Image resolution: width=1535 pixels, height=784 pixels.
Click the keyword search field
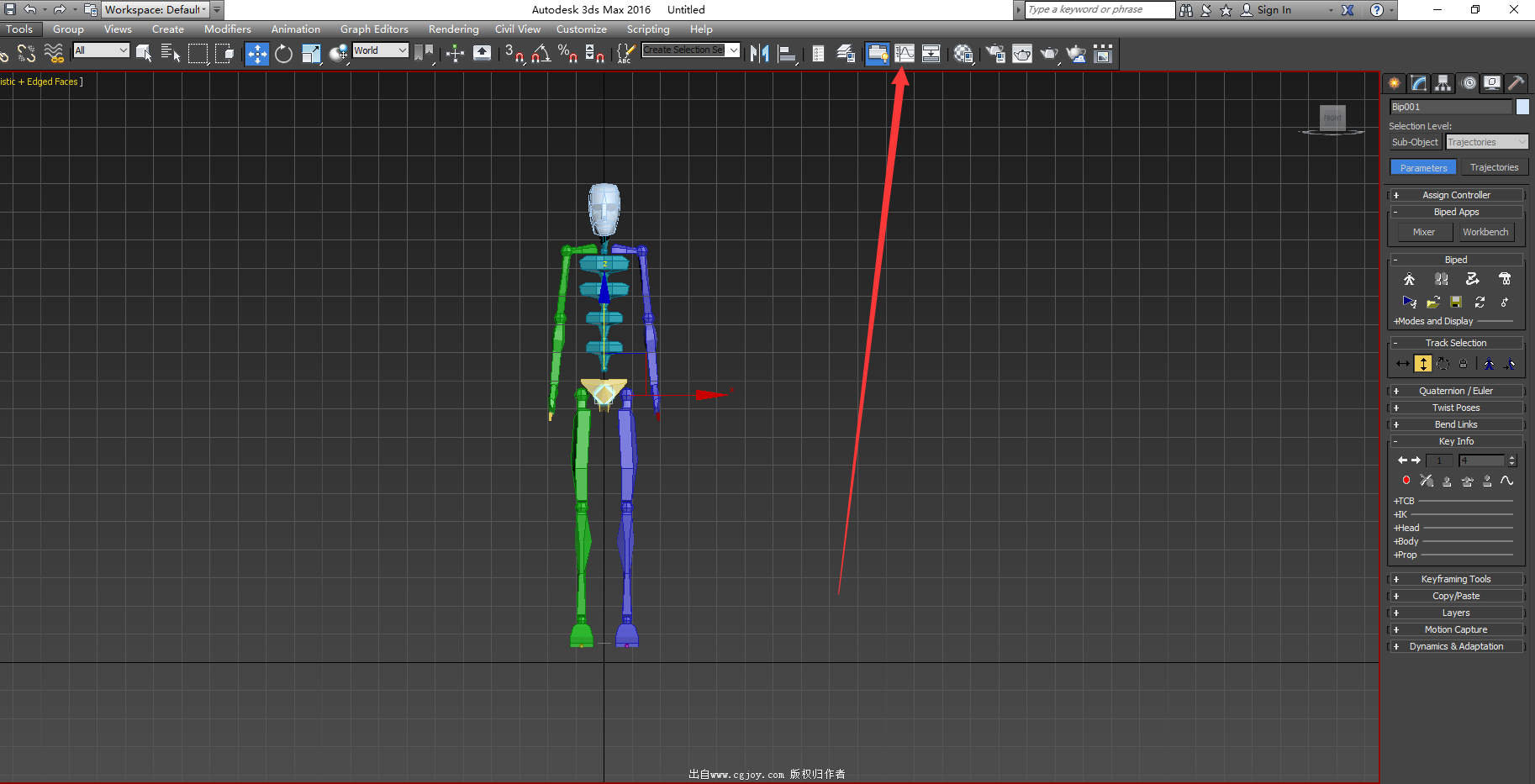click(1100, 10)
